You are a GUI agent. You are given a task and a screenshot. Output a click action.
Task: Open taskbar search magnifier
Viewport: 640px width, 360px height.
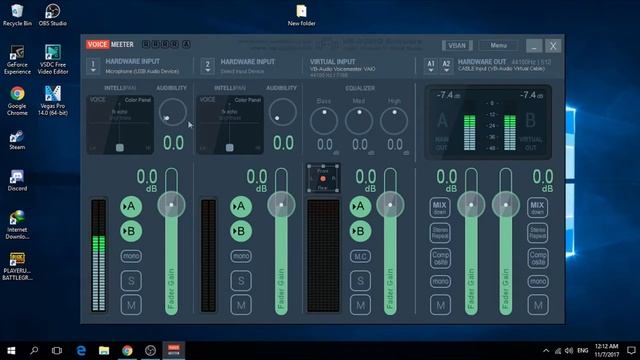tap(34, 351)
